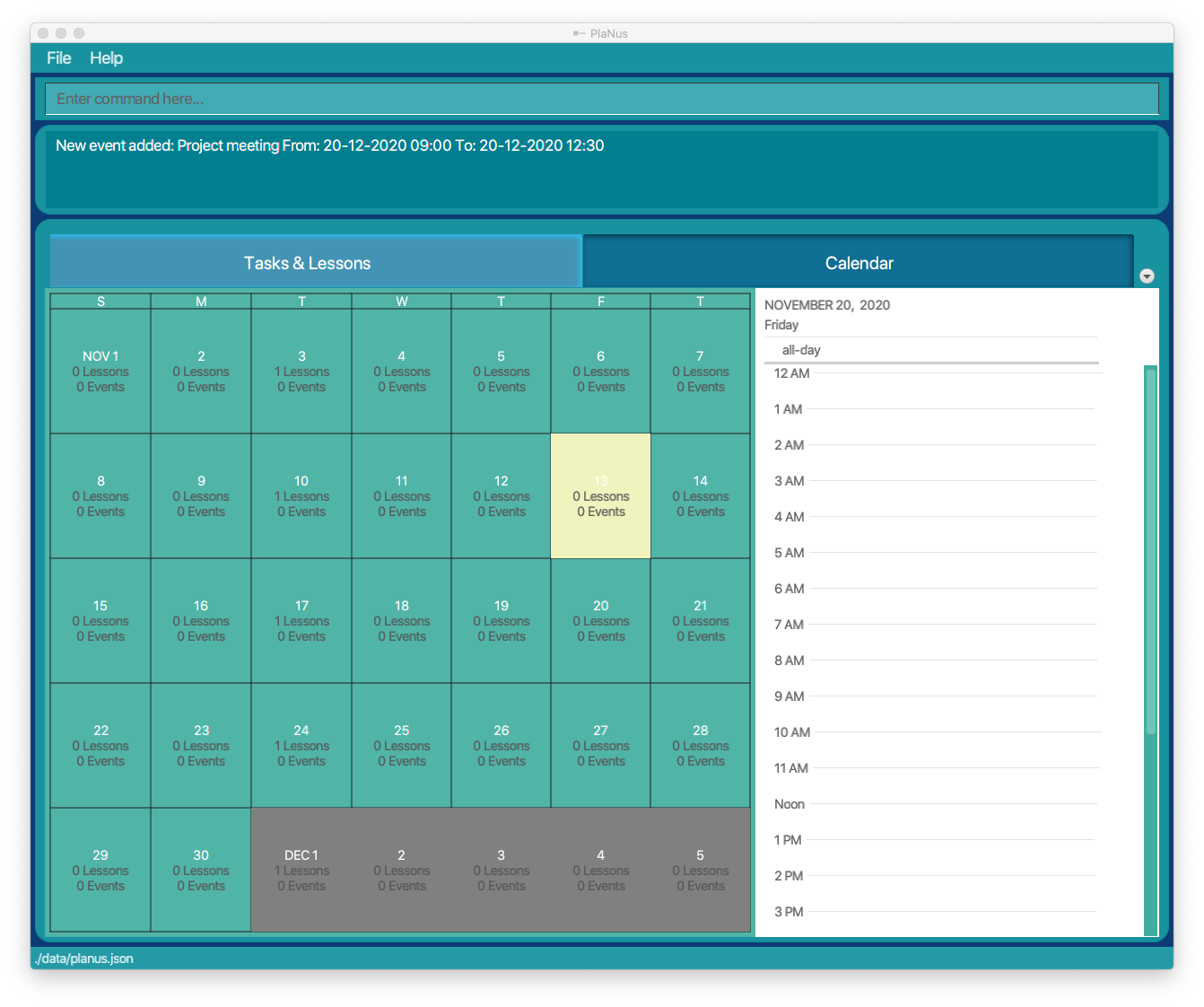1204x1007 pixels.
Task: Select November 21 calendar cell
Action: [x=700, y=621]
